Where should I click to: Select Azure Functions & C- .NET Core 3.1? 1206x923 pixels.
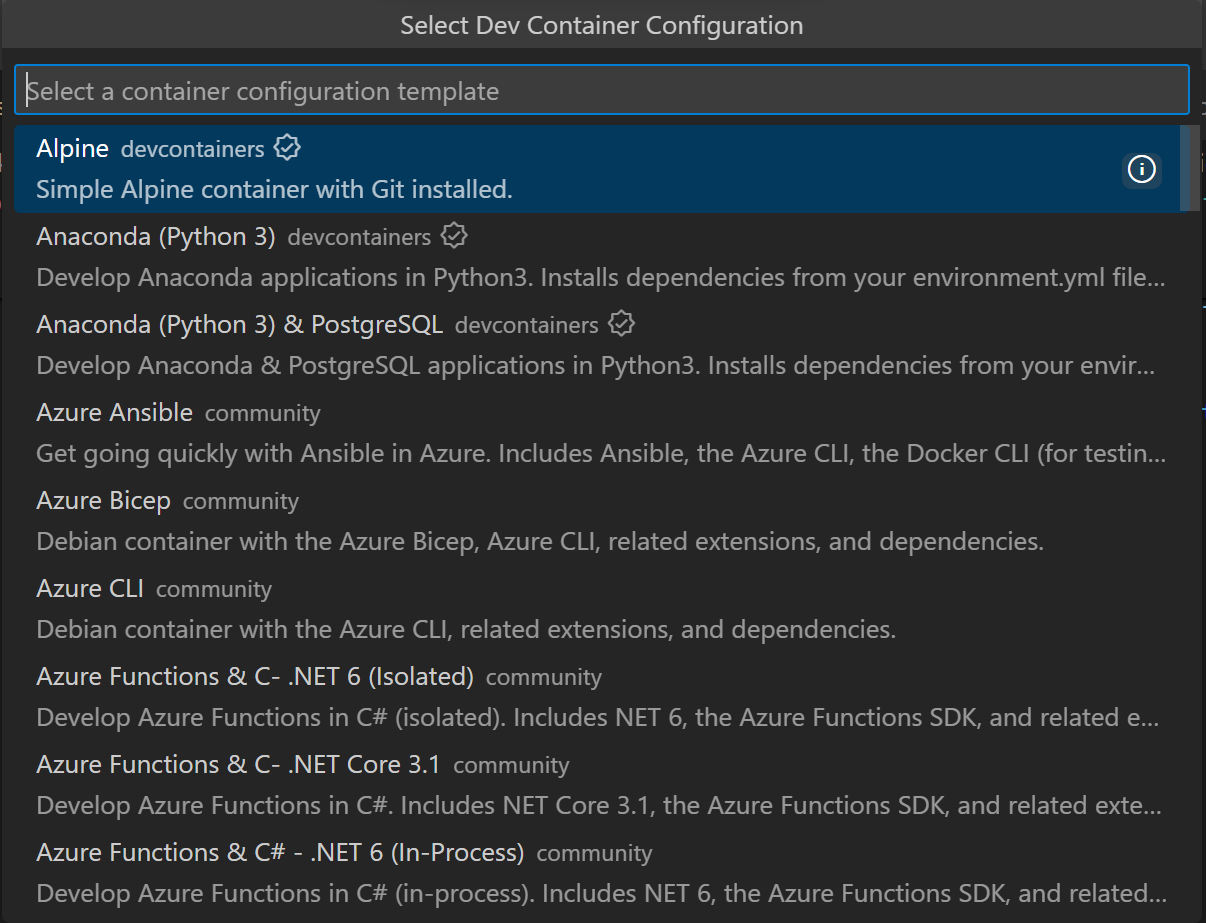pyautogui.click(x=238, y=764)
